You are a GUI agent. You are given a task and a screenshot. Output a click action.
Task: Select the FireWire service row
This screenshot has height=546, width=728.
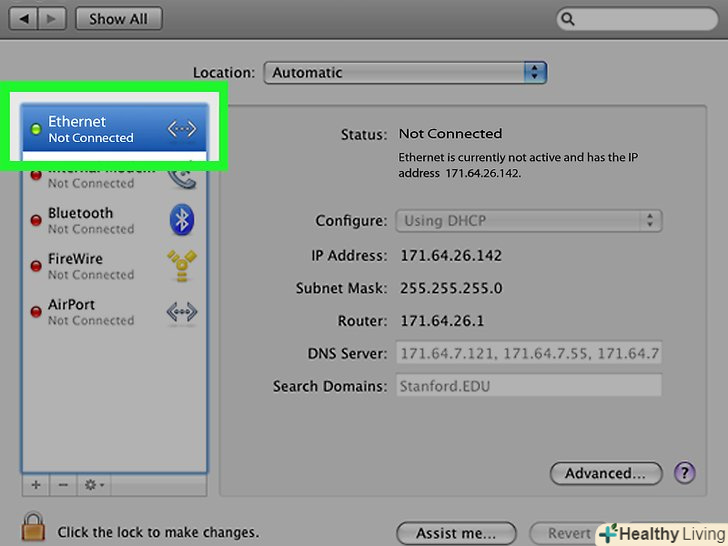(x=114, y=266)
